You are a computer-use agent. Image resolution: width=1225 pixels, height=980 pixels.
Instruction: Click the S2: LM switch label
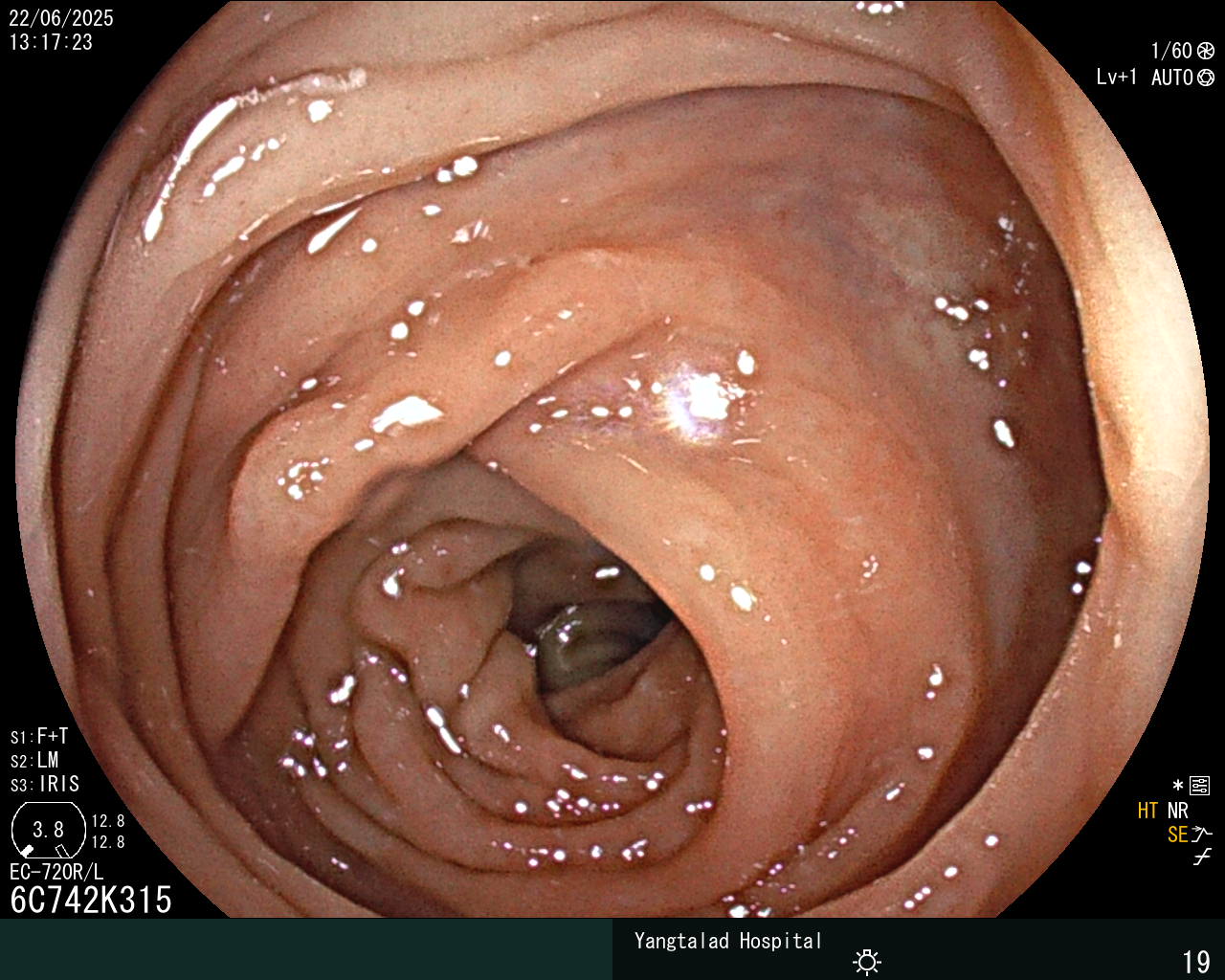(x=34, y=760)
